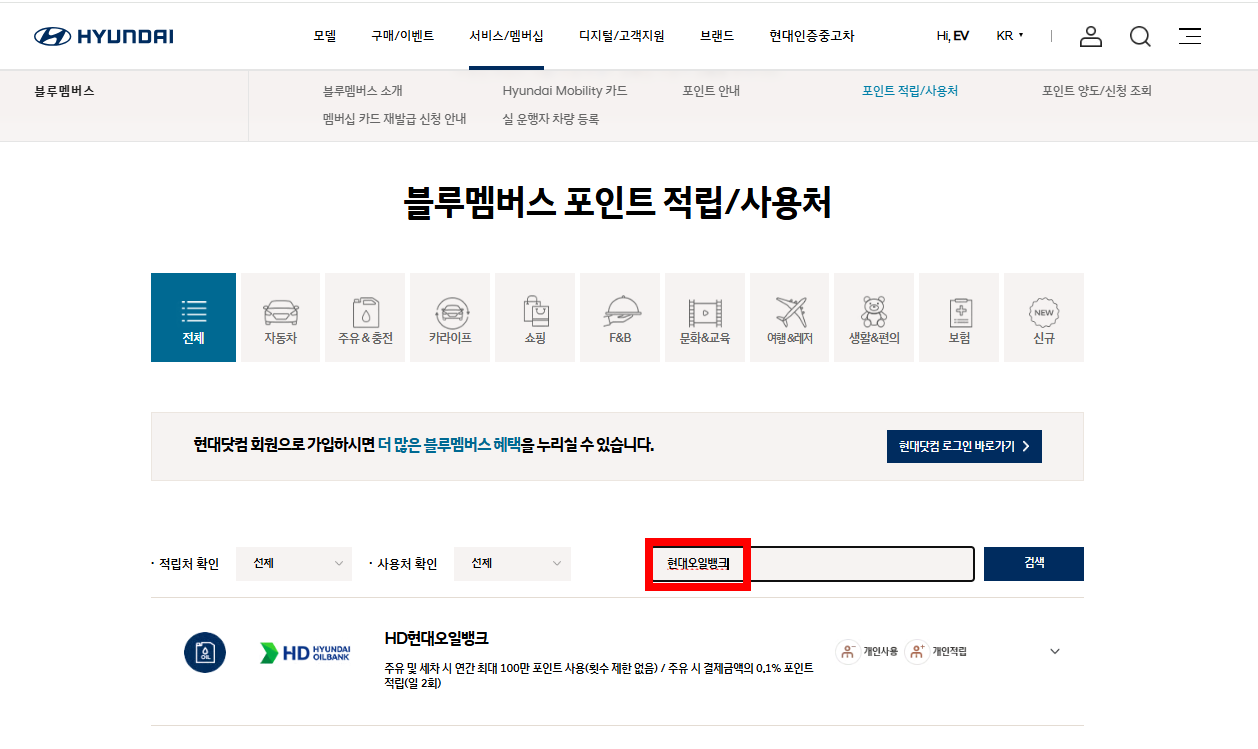Click the Hi, EV link
This screenshot has height=749, width=1258.
pyautogui.click(x=952, y=36)
